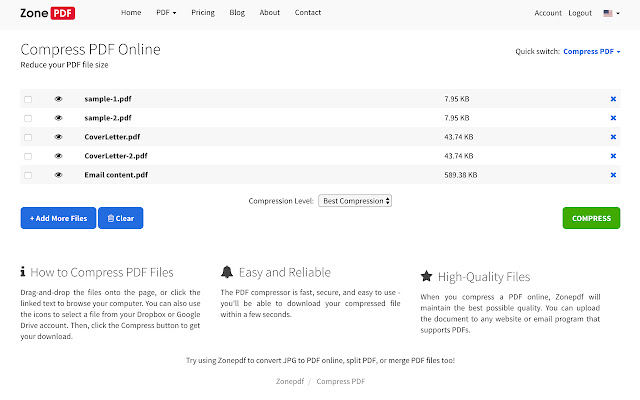Click the green COMPRESS button
Viewport: 640px width, 400px height.
[x=591, y=218]
